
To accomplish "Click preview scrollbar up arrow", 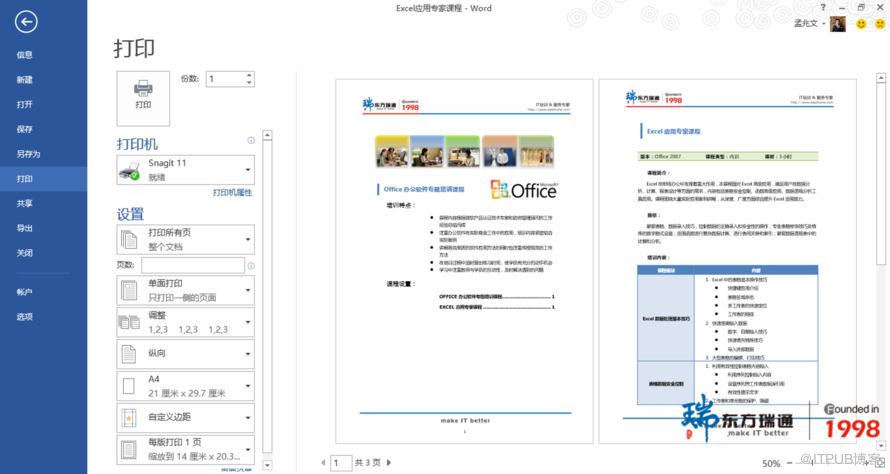I will pos(881,78).
